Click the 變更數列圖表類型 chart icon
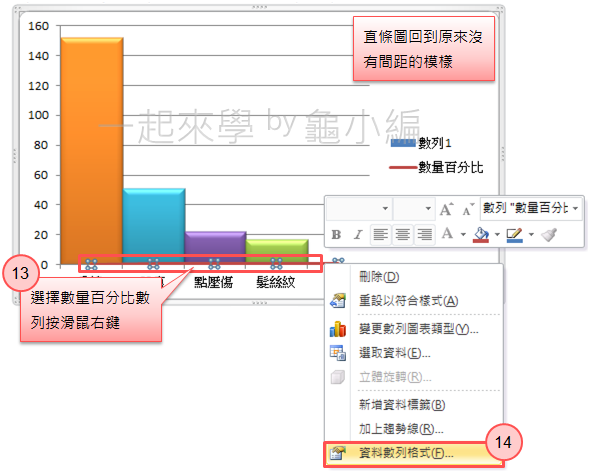 coord(338,329)
